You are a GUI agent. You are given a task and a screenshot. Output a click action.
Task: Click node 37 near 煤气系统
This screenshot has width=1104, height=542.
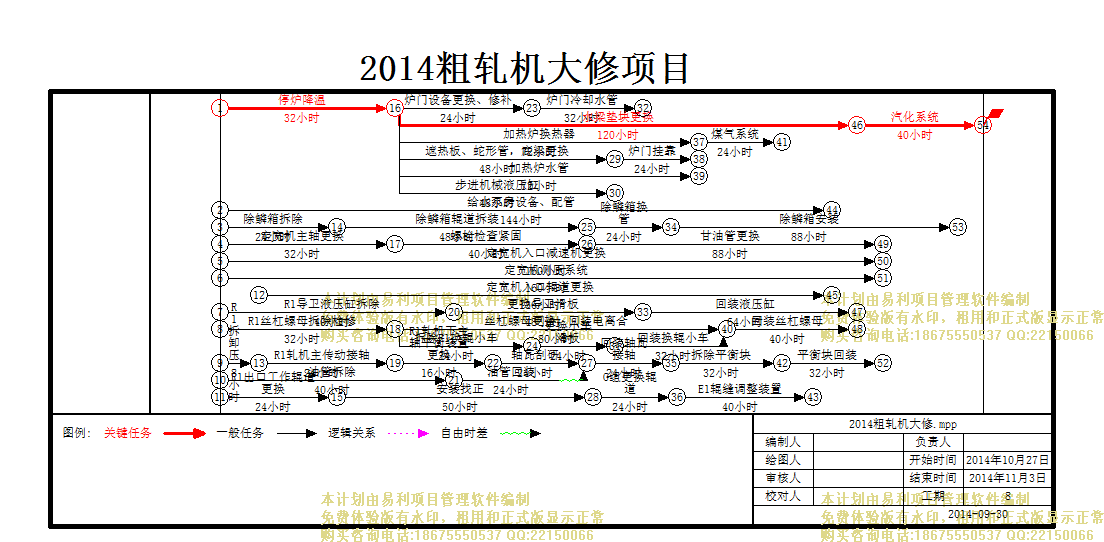pos(698,142)
